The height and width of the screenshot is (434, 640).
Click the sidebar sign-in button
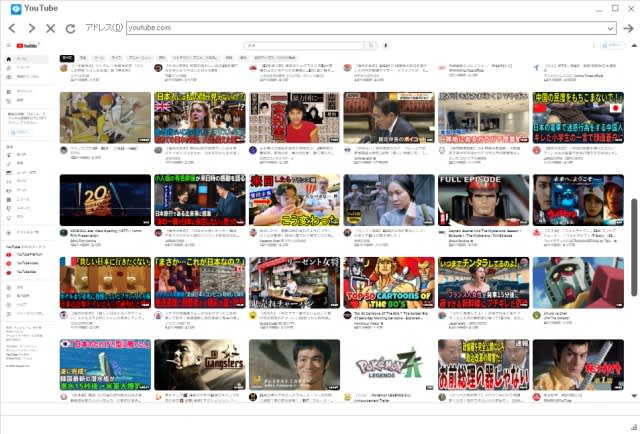[x=19, y=132]
